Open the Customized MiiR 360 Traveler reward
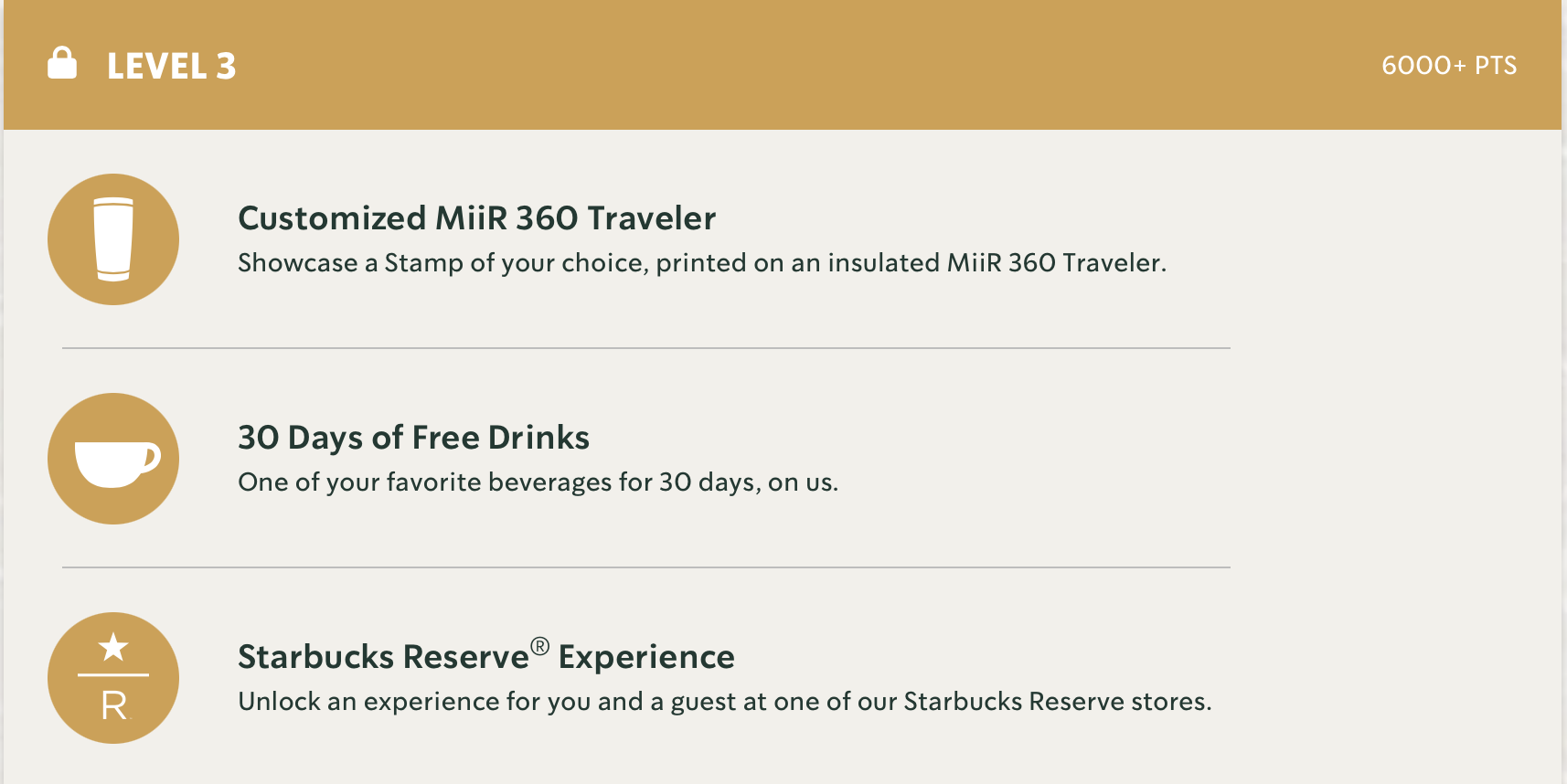 click(476, 218)
